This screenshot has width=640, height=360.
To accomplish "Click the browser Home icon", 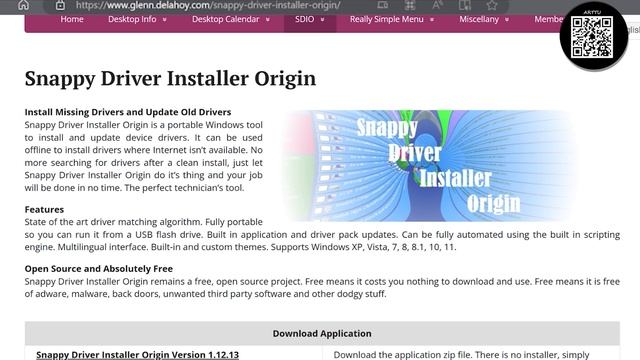I will (x=23, y=5).
